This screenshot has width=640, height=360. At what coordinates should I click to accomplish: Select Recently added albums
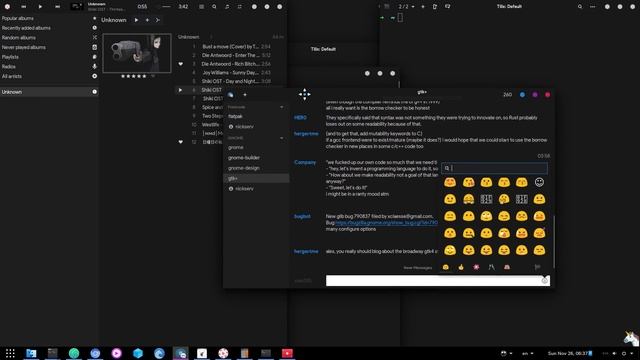(48, 28)
